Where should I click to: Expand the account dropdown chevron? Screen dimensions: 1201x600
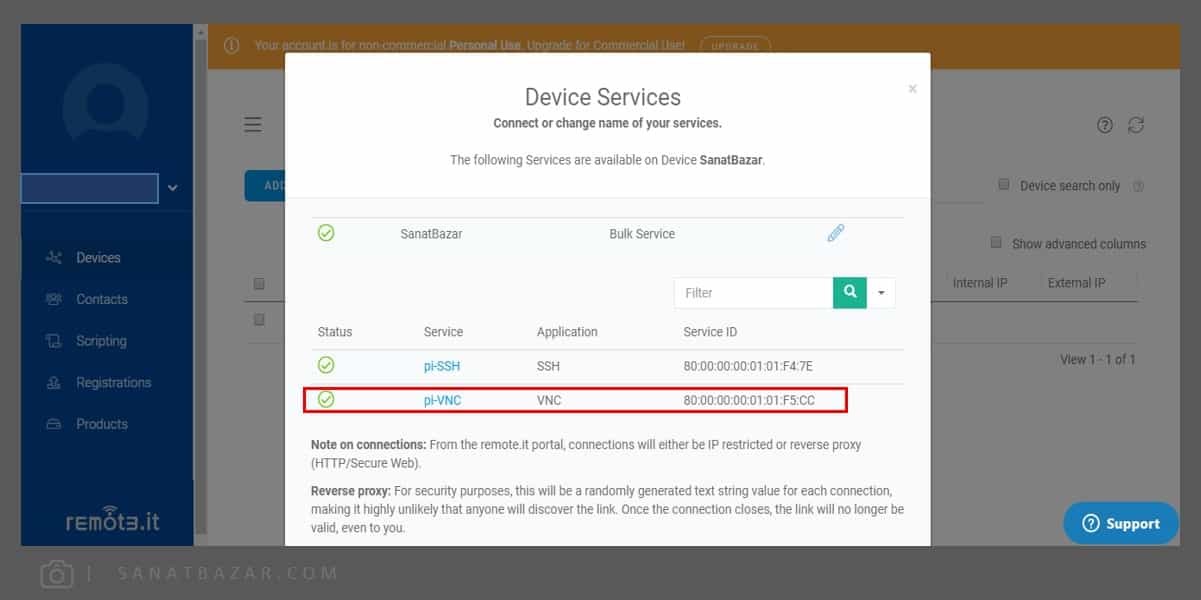click(173, 187)
